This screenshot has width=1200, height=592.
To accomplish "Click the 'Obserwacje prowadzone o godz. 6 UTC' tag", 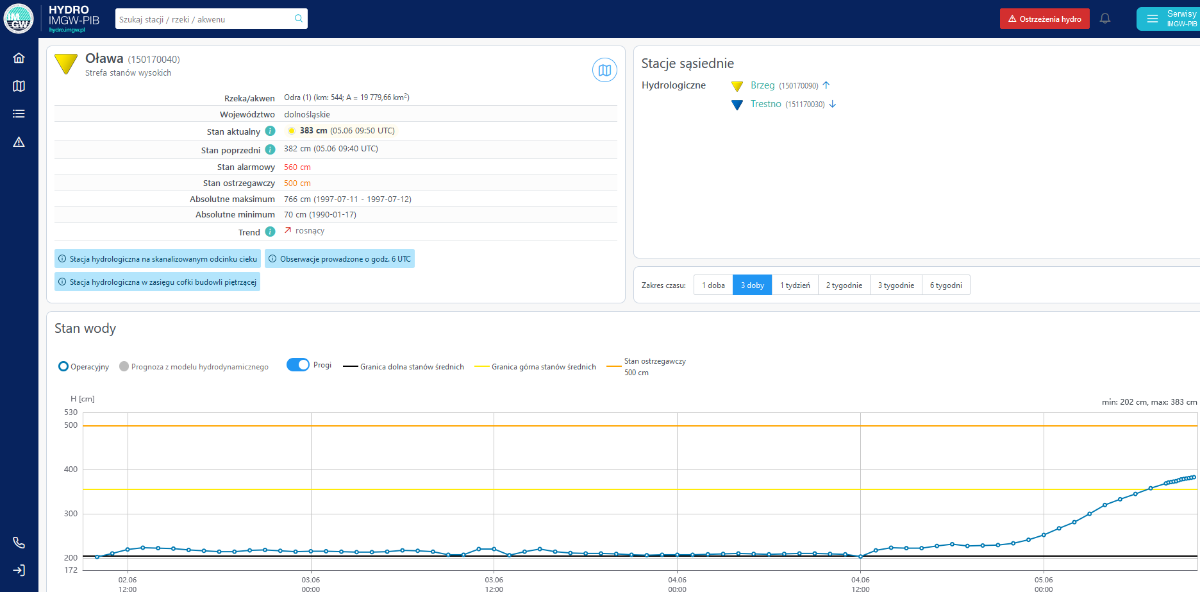I will coord(340,258).
